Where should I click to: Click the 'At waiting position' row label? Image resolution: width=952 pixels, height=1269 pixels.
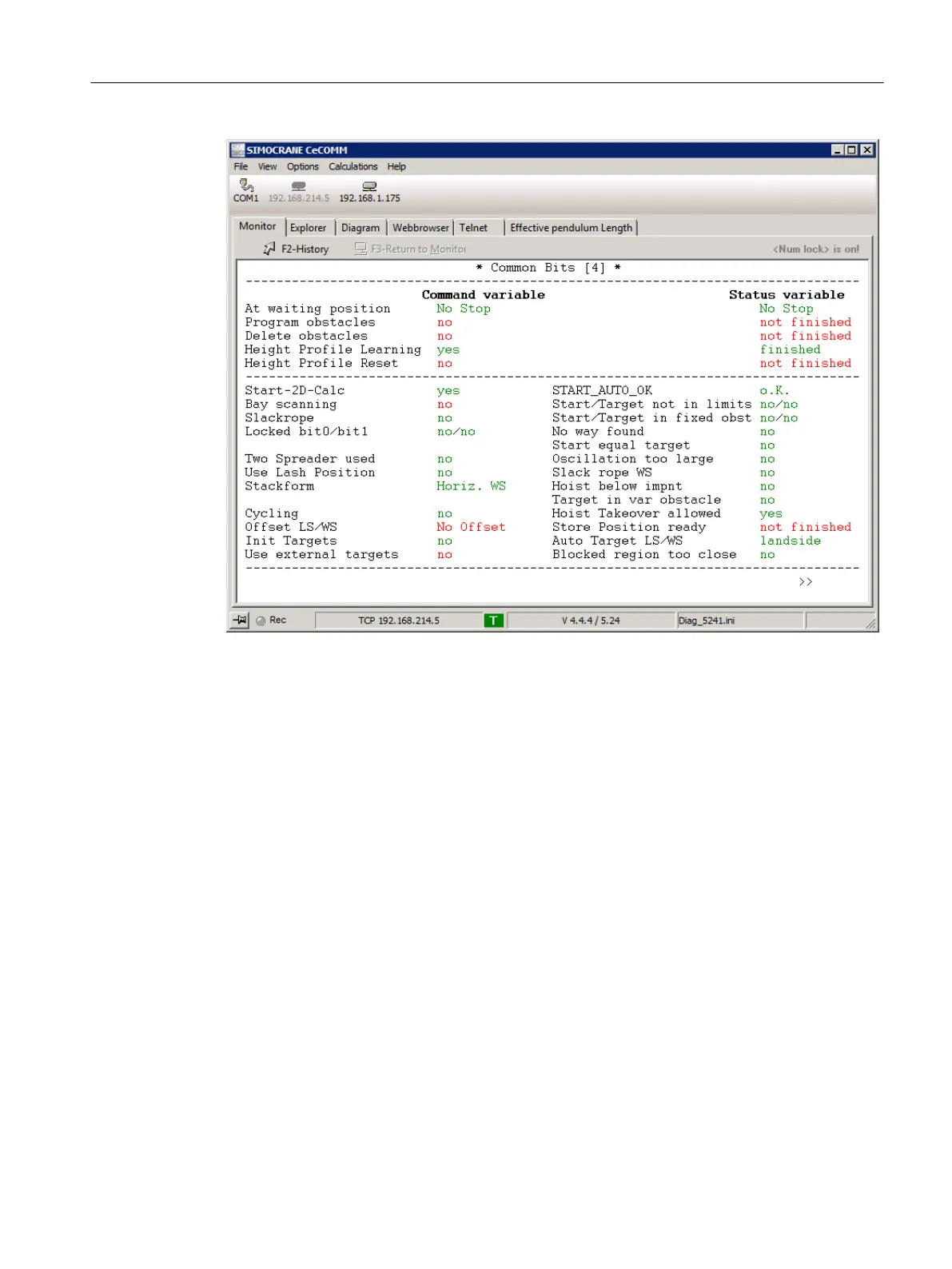point(317,309)
